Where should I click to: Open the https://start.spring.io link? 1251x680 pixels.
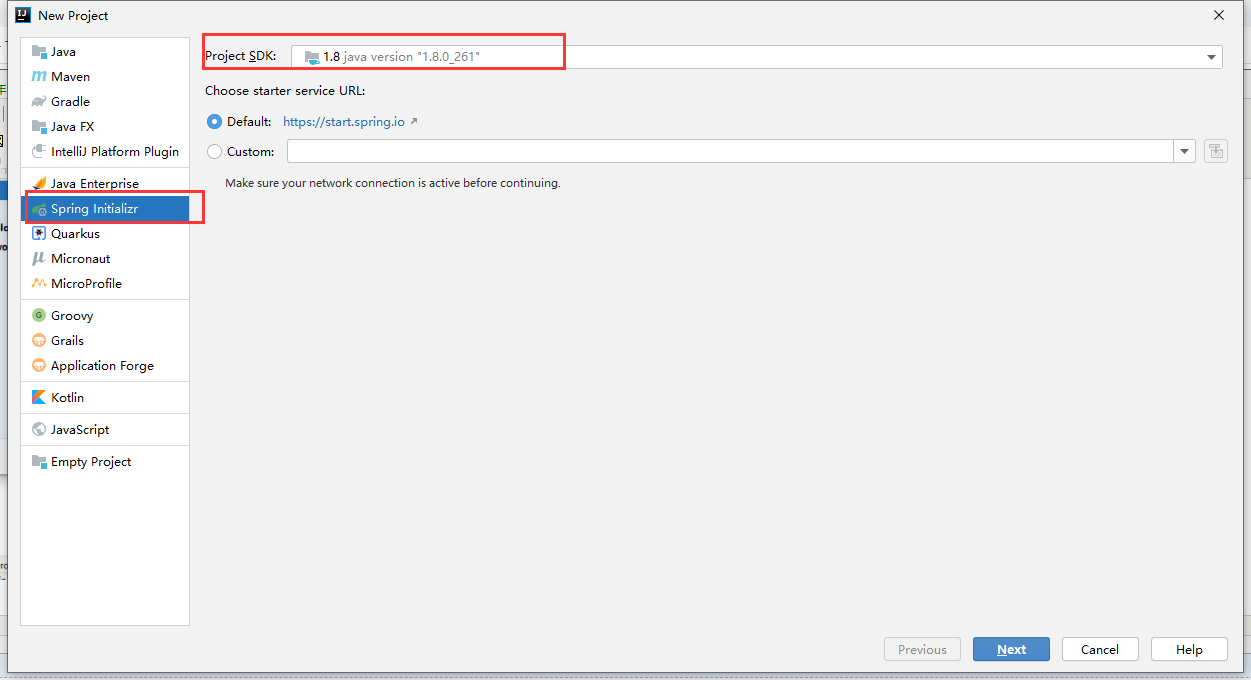344,122
